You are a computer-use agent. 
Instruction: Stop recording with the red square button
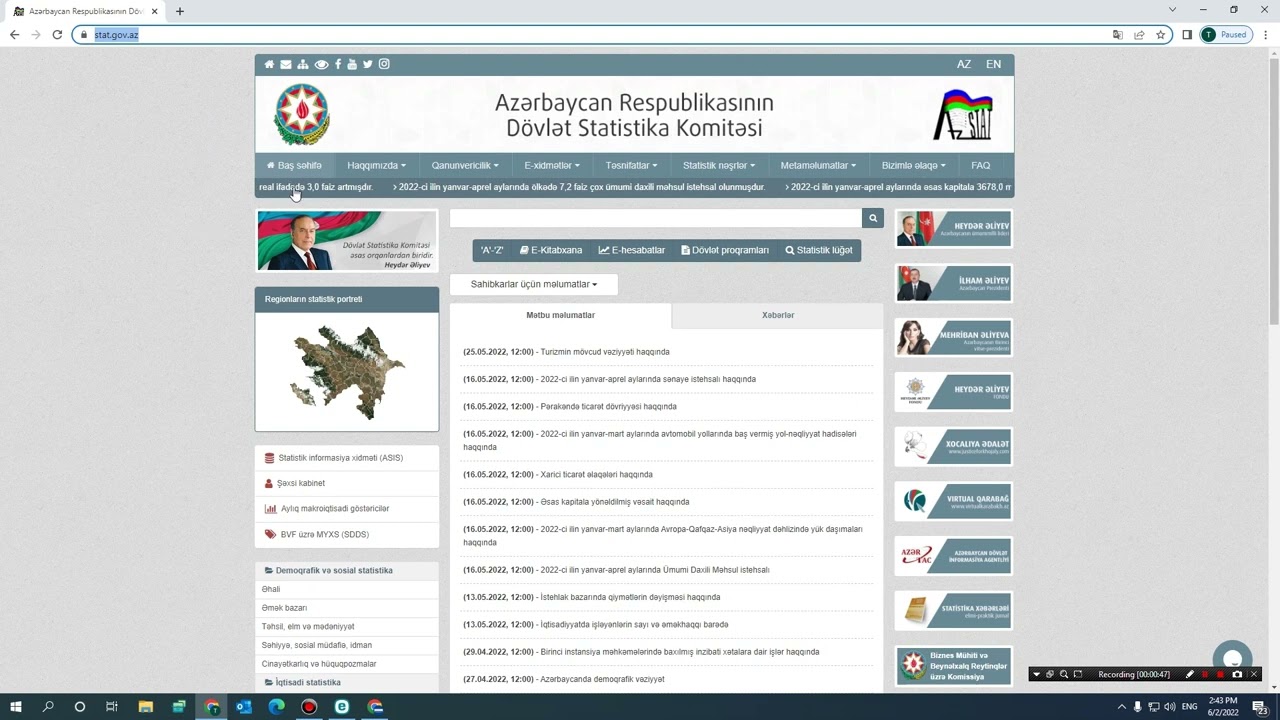[1220, 674]
